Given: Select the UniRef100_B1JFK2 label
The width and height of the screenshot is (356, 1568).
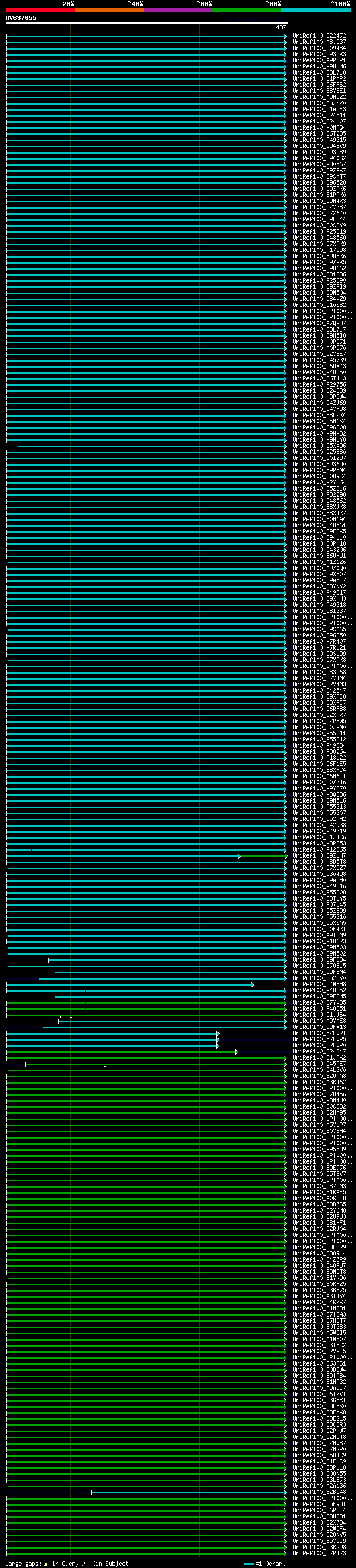Looking at the screenshot, I should [319, 1057].
